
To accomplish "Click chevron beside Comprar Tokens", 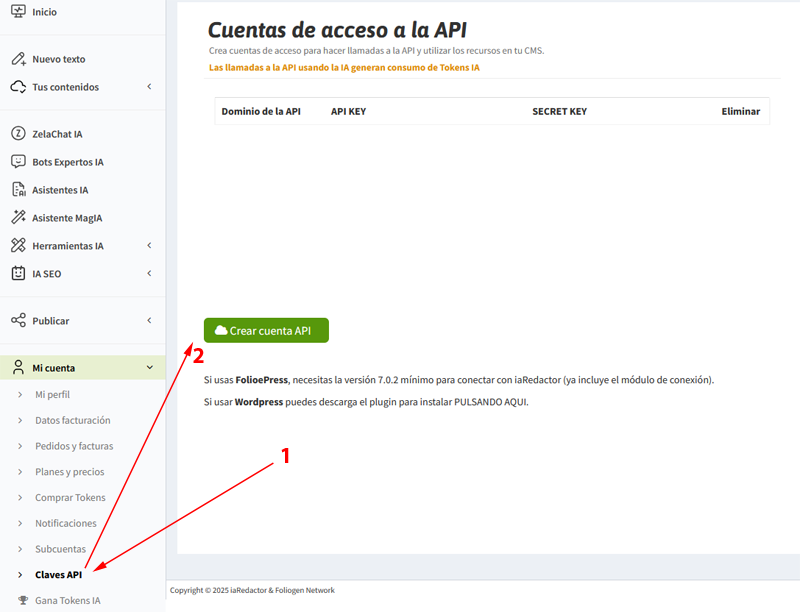I will [x=20, y=498].
